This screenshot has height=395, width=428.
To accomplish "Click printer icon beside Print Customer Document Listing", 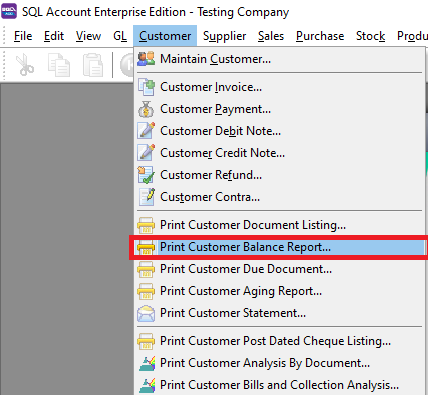I will 146,225.
